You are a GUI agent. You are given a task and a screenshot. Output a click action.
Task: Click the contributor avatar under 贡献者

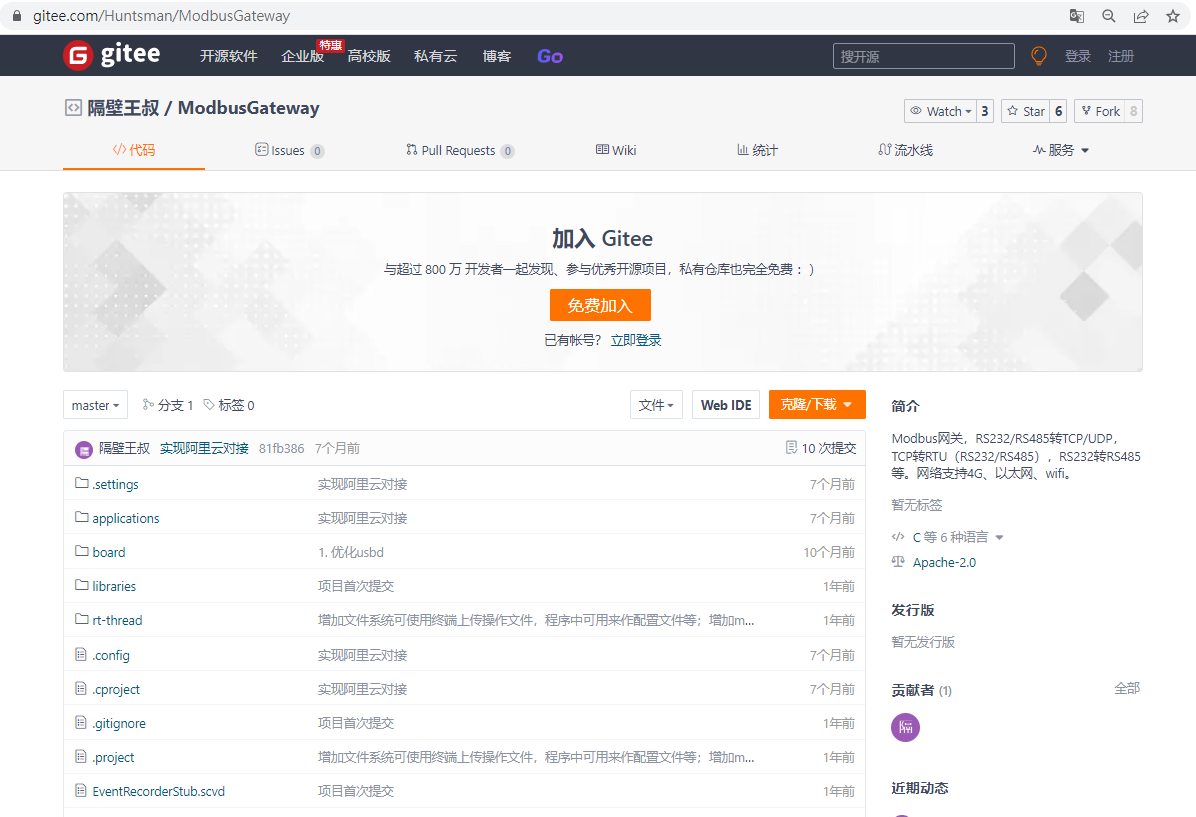coord(905,727)
